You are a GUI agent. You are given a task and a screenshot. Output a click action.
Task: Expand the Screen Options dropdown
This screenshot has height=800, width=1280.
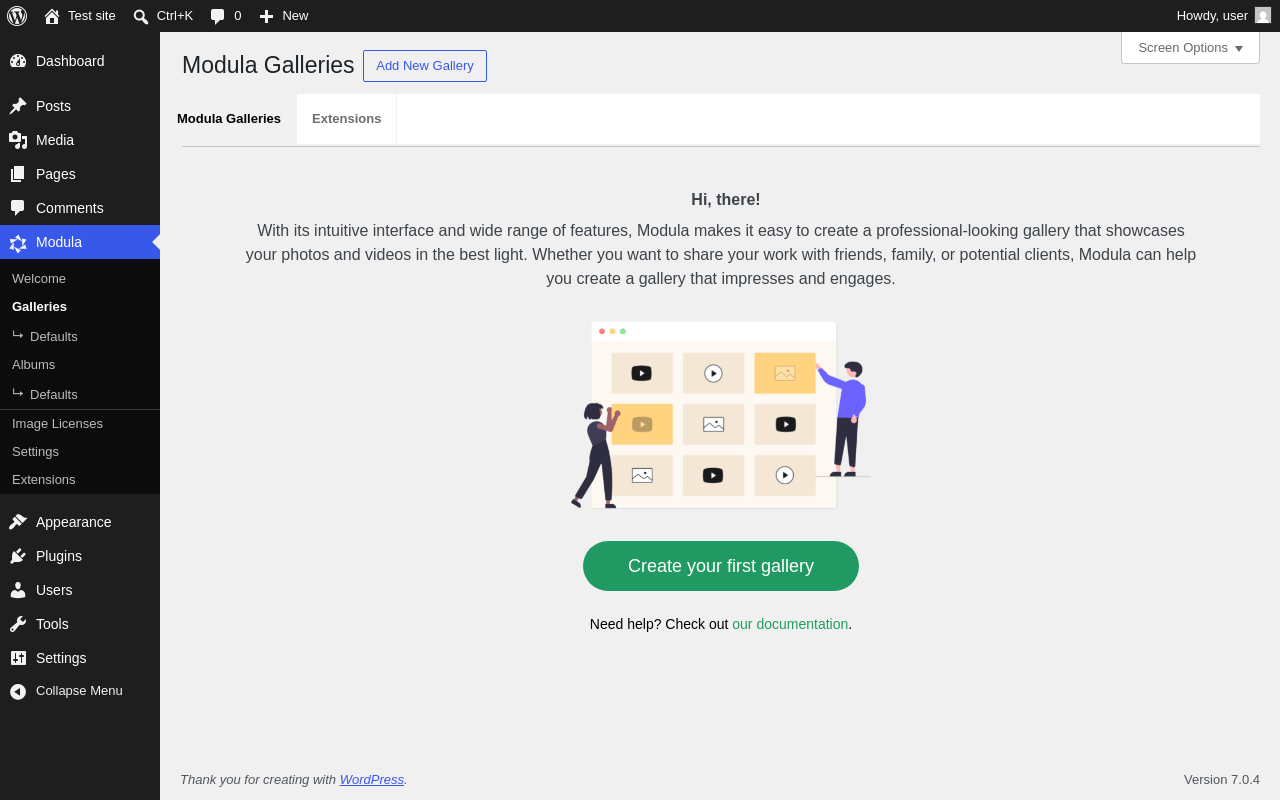(1190, 47)
